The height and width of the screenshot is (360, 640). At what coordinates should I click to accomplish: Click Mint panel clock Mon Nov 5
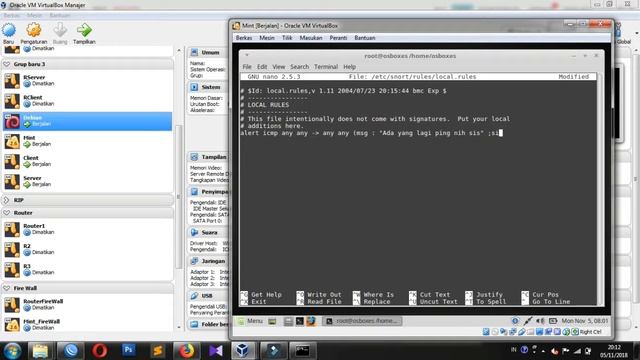click(x=584, y=321)
